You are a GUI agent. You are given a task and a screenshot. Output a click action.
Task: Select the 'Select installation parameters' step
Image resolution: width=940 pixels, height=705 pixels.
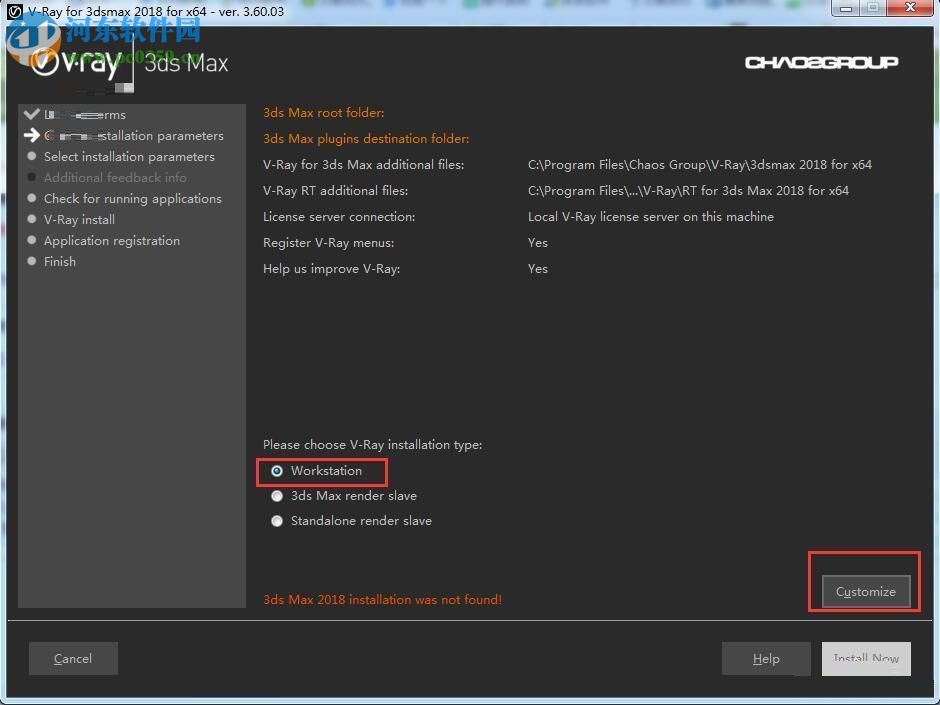(x=129, y=156)
